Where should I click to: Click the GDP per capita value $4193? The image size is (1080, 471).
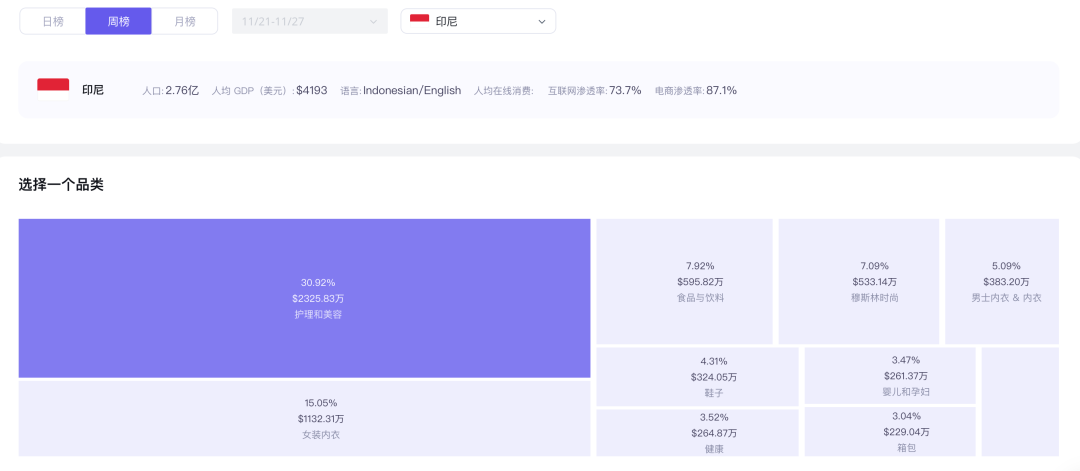coord(311,90)
